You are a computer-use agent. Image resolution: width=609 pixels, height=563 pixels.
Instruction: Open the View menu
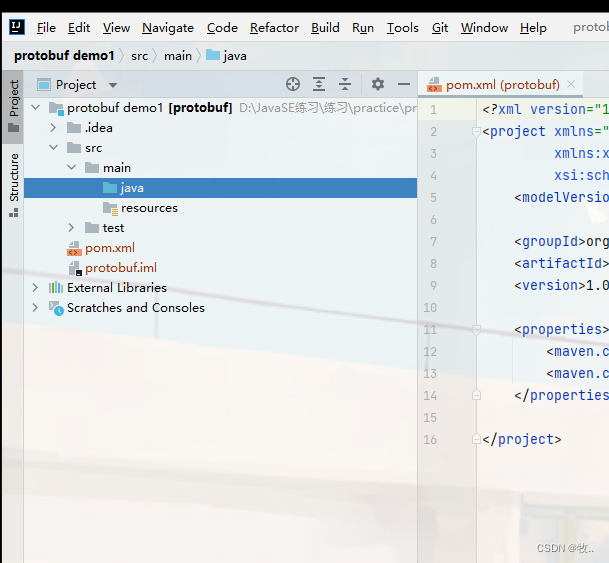pos(116,28)
